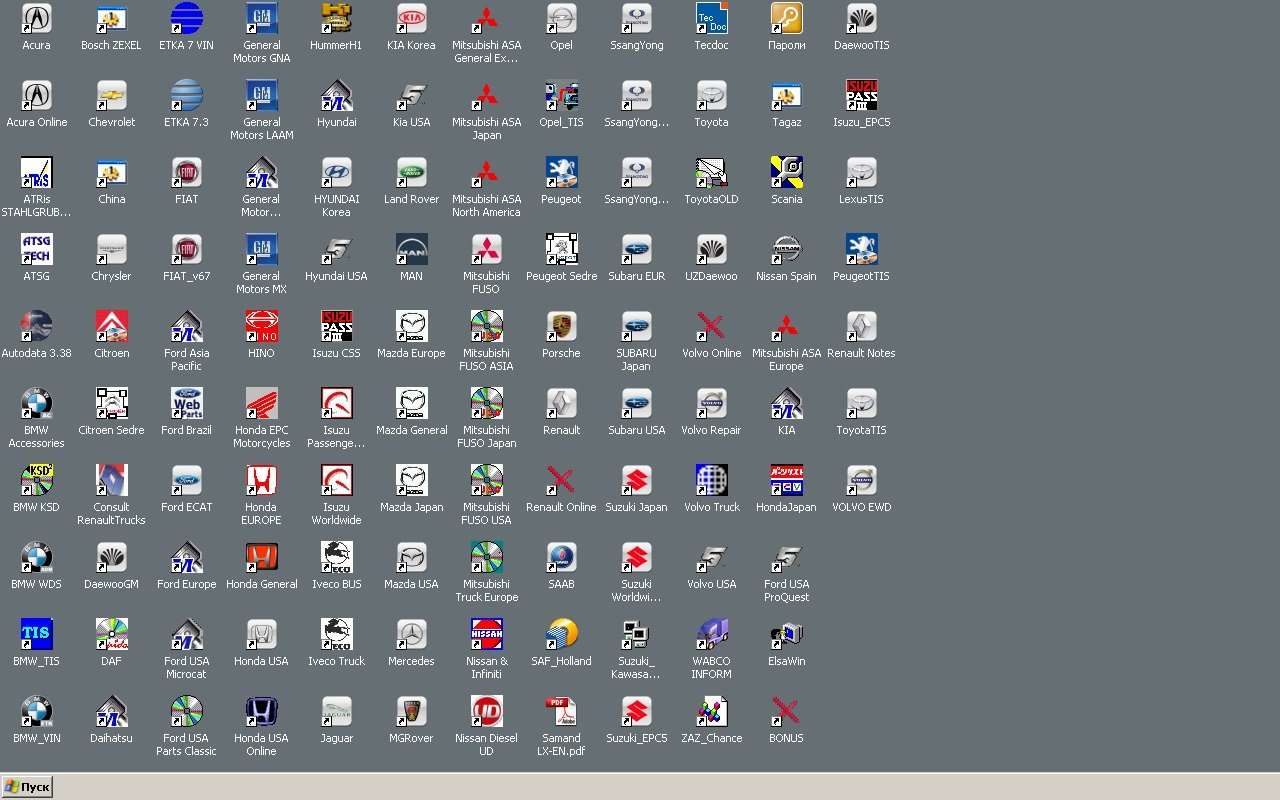Viewport: 1280px width, 800px height.
Task: Select the Jaguar shortcut icon
Action: click(x=336, y=711)
